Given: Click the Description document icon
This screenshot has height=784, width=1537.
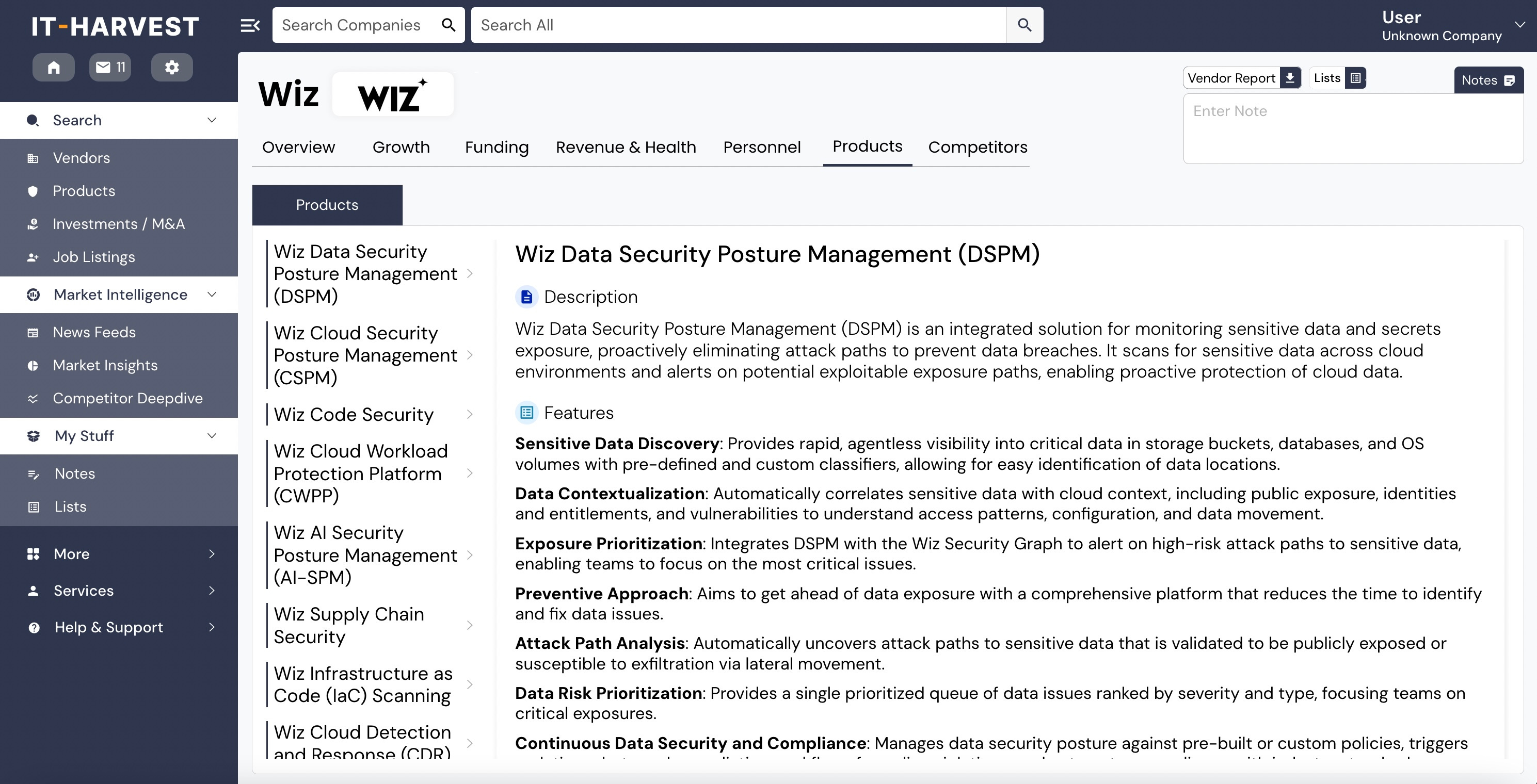Looking at the screenshot, I should click(x=526, y=297).
